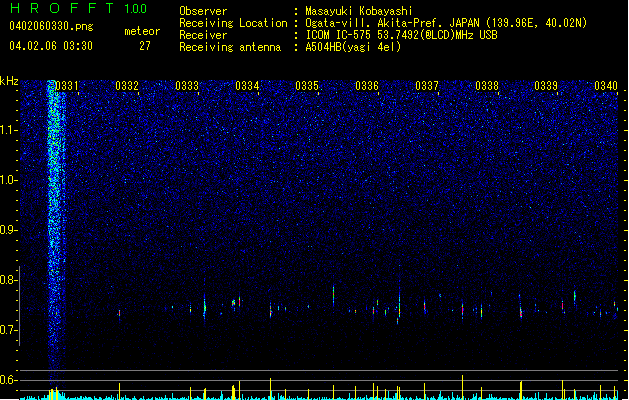Click the 0336 time marker
Image resolution: width=629 pixels, height=400 pixels.
click(x=367, y=86)
